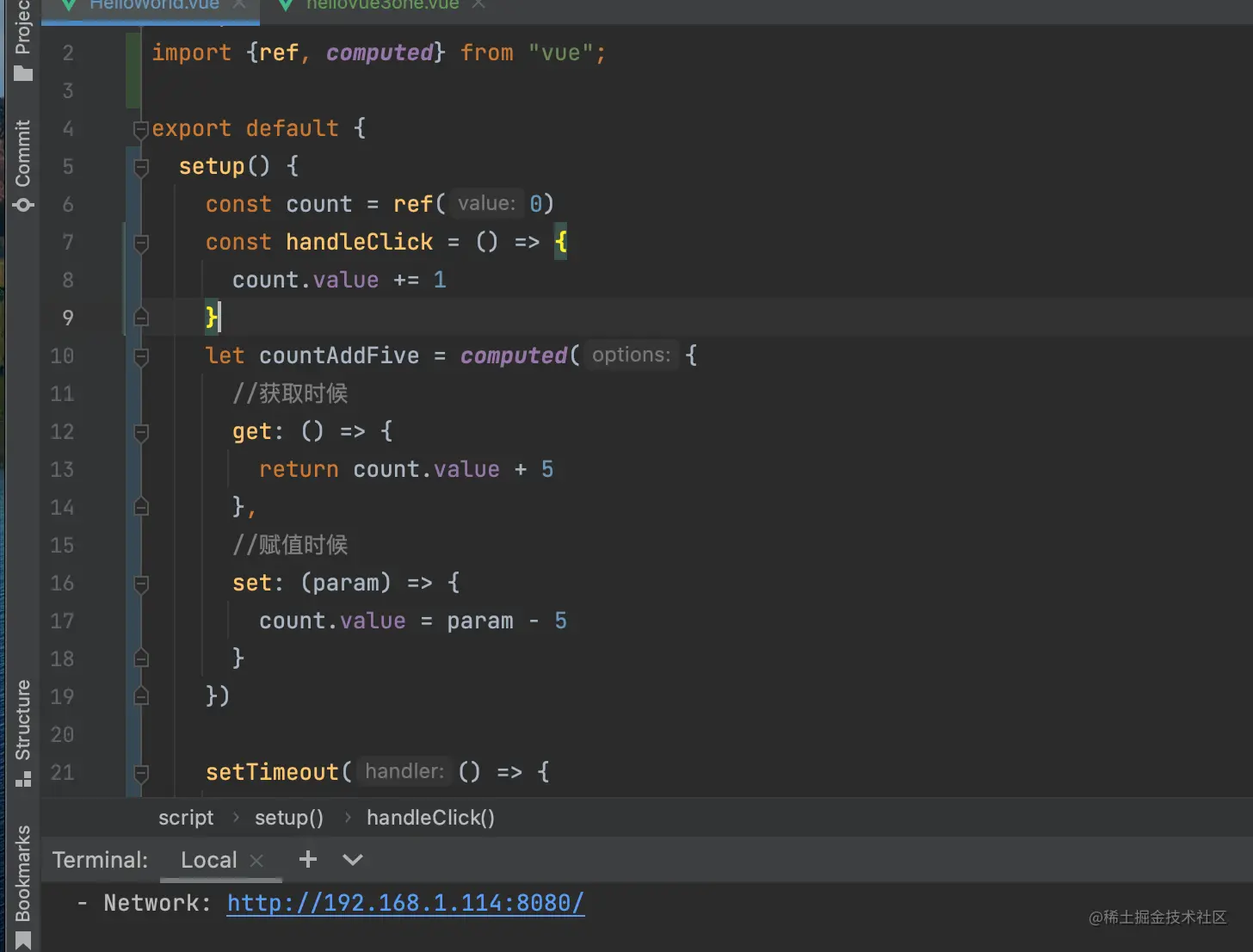Collapse the countAddFive computed block at line 10
Screen dimensions: 1253x952
coord(141,356)
